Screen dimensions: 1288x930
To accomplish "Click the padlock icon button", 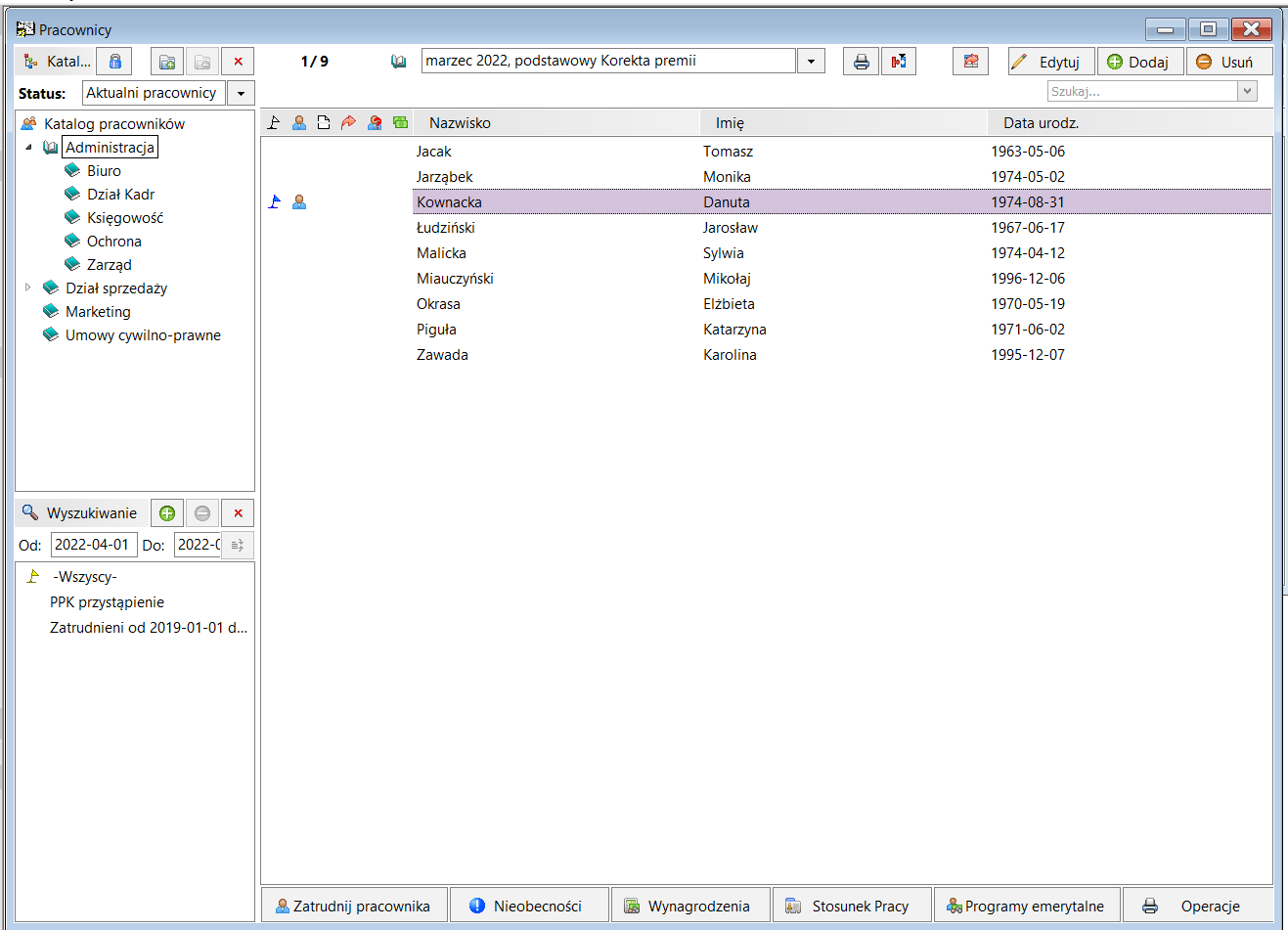I will tap(115, 62).
